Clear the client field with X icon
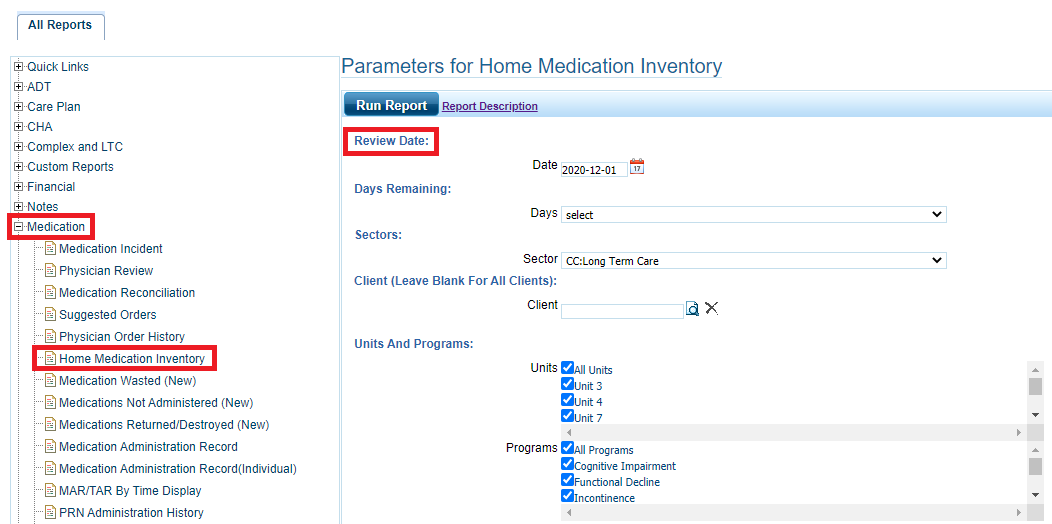This screenshot has width=1052, height=524. pyautogui.click(x=712, y=308)
